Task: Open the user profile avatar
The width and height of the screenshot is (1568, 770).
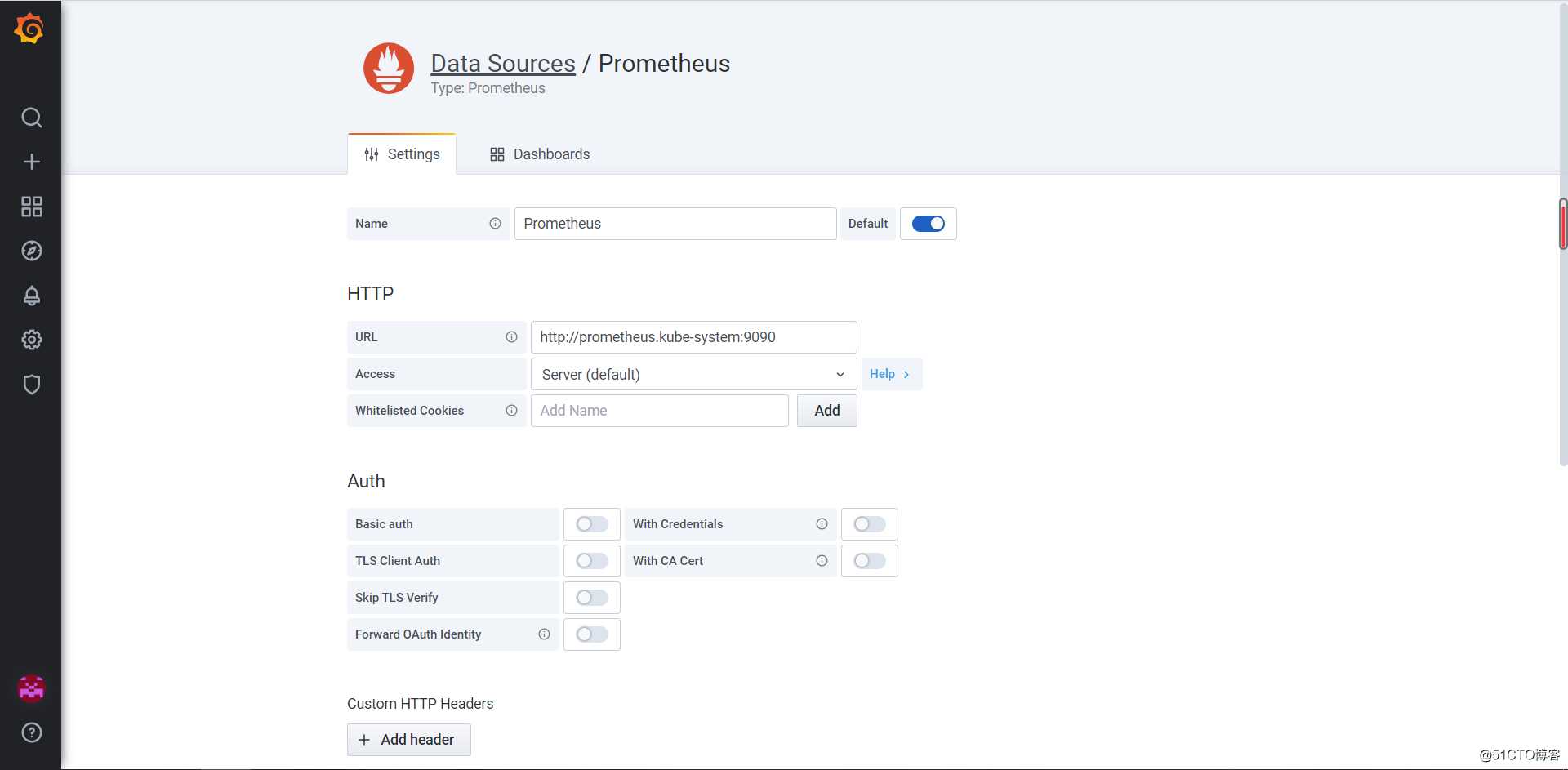Action: click(x=31, y=688)
